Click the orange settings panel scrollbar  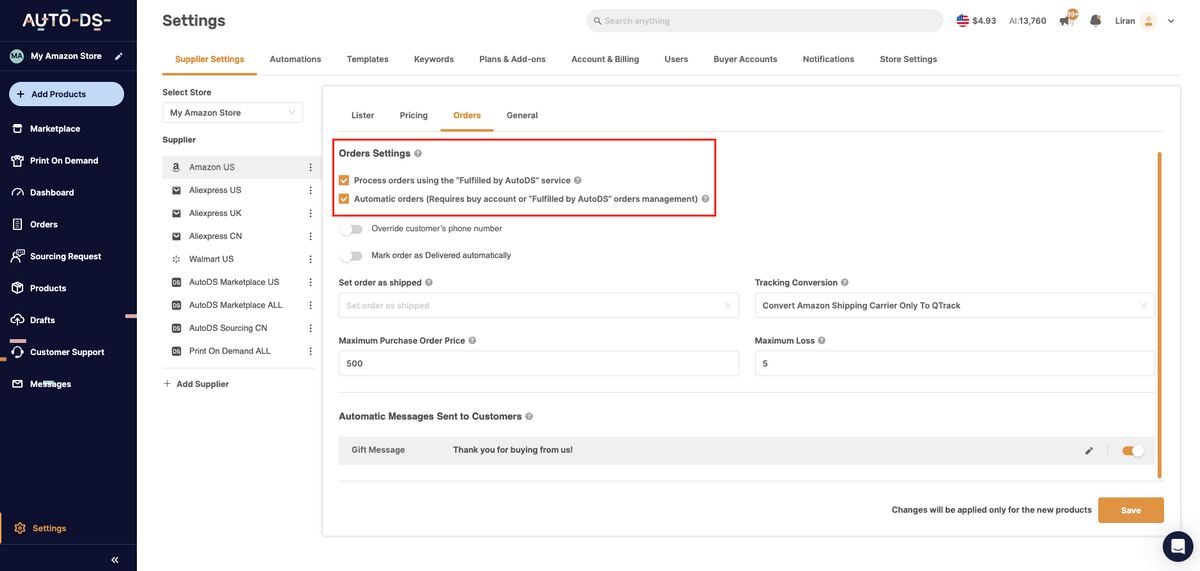[x=1159, y=314]
